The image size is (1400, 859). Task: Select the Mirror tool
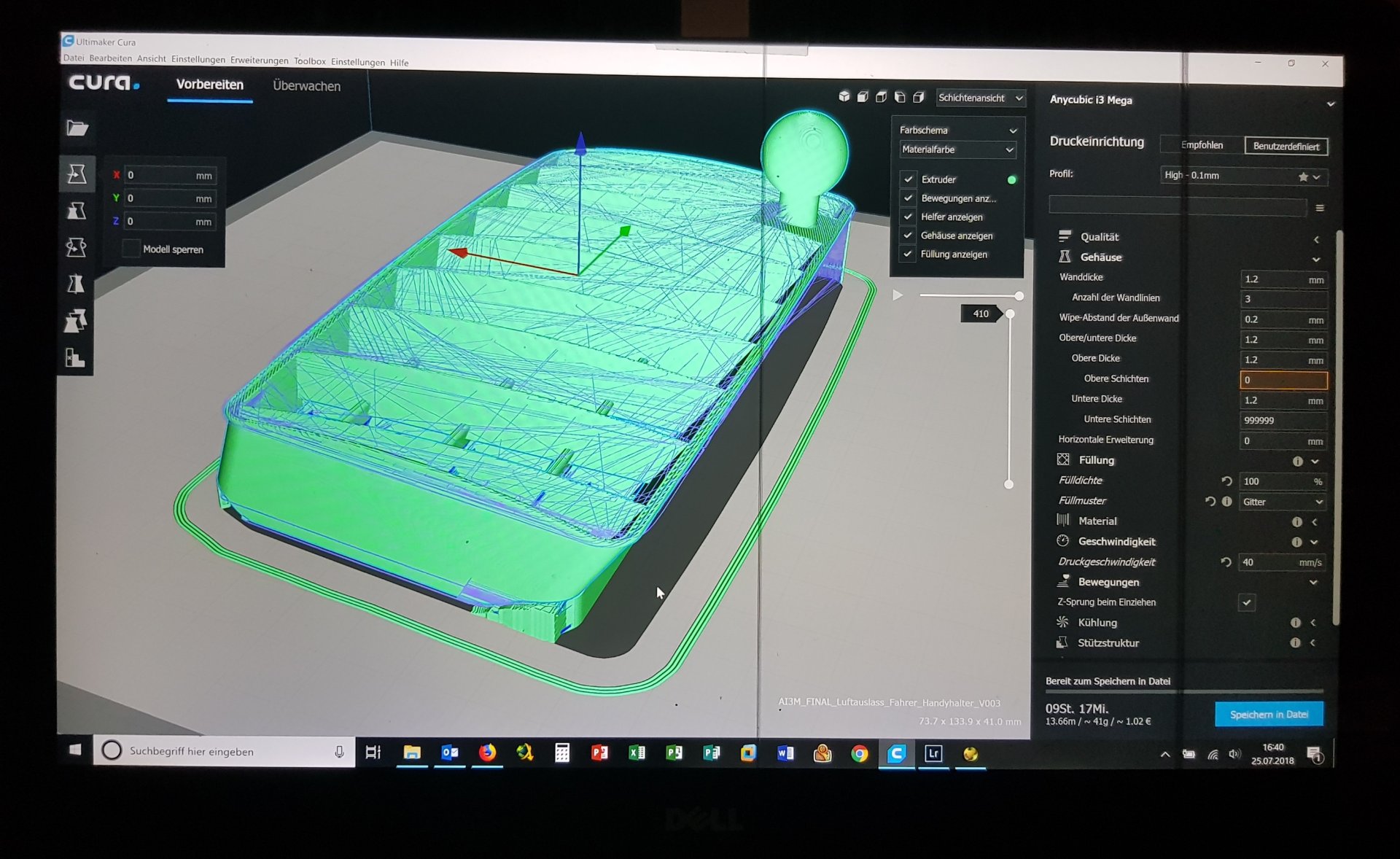click(x=77, y=284)
